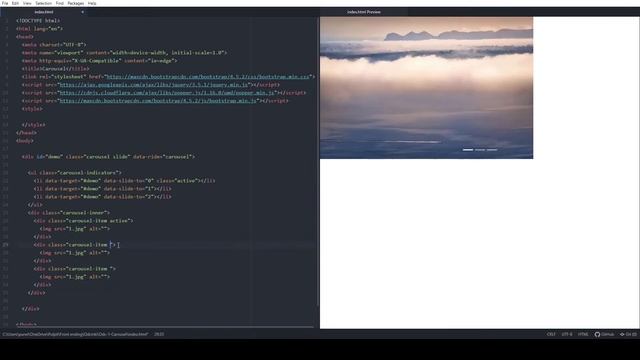Click the ul carousel-indicators line
Screen dimensions: 640x360
[75, 173]
